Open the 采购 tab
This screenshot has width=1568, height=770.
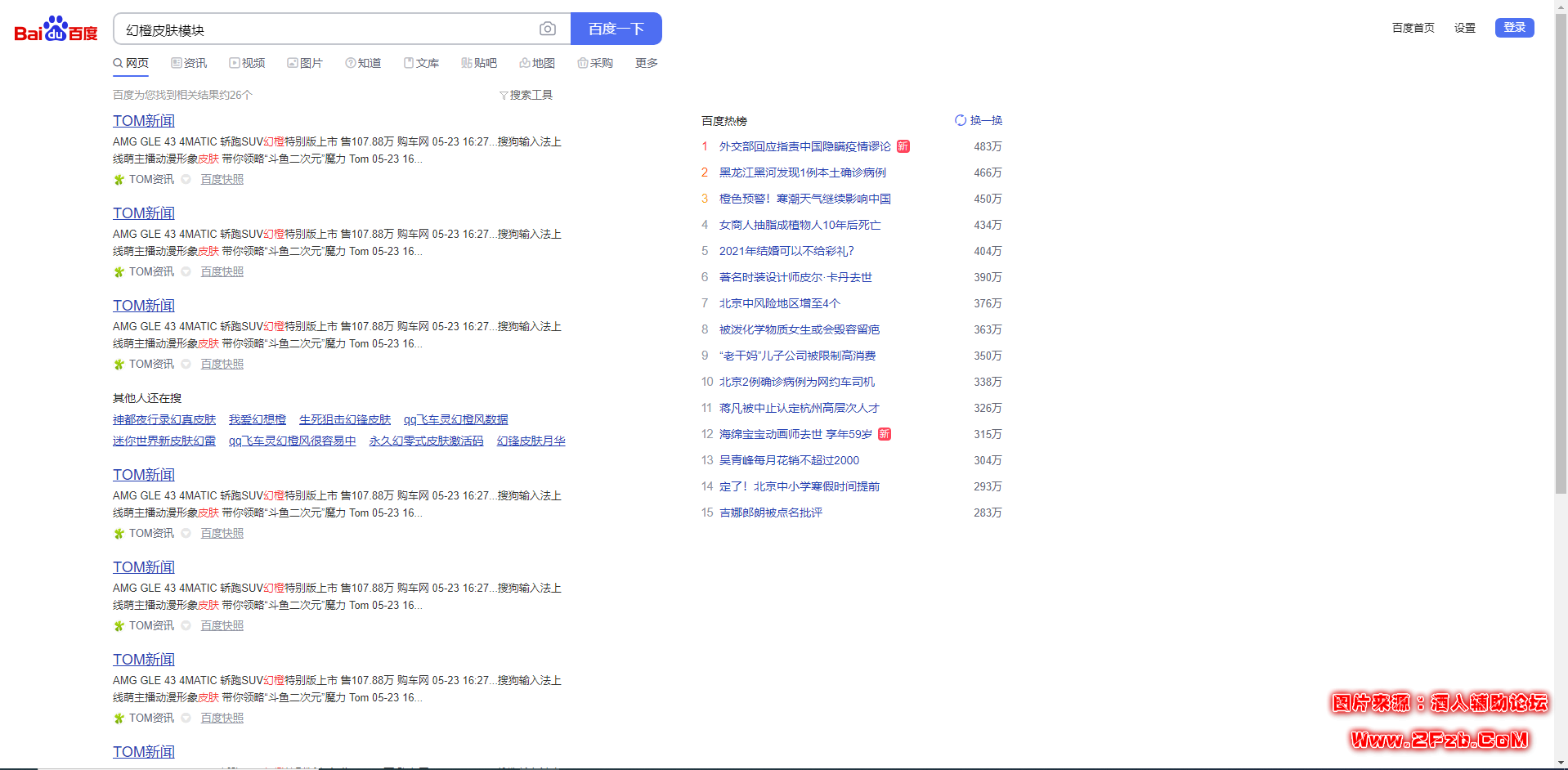point(595,63)
